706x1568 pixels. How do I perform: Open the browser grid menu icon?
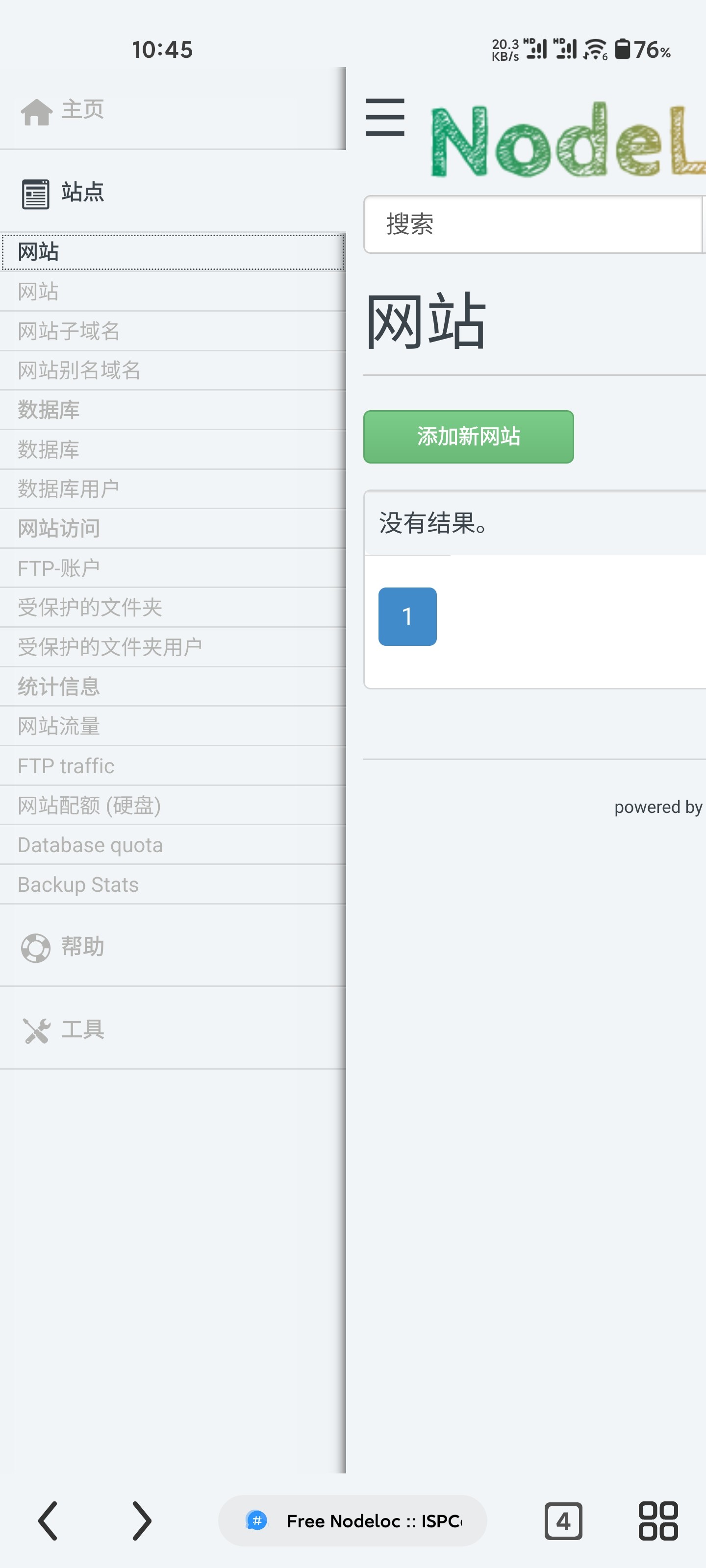click(x=658, y=1520)
